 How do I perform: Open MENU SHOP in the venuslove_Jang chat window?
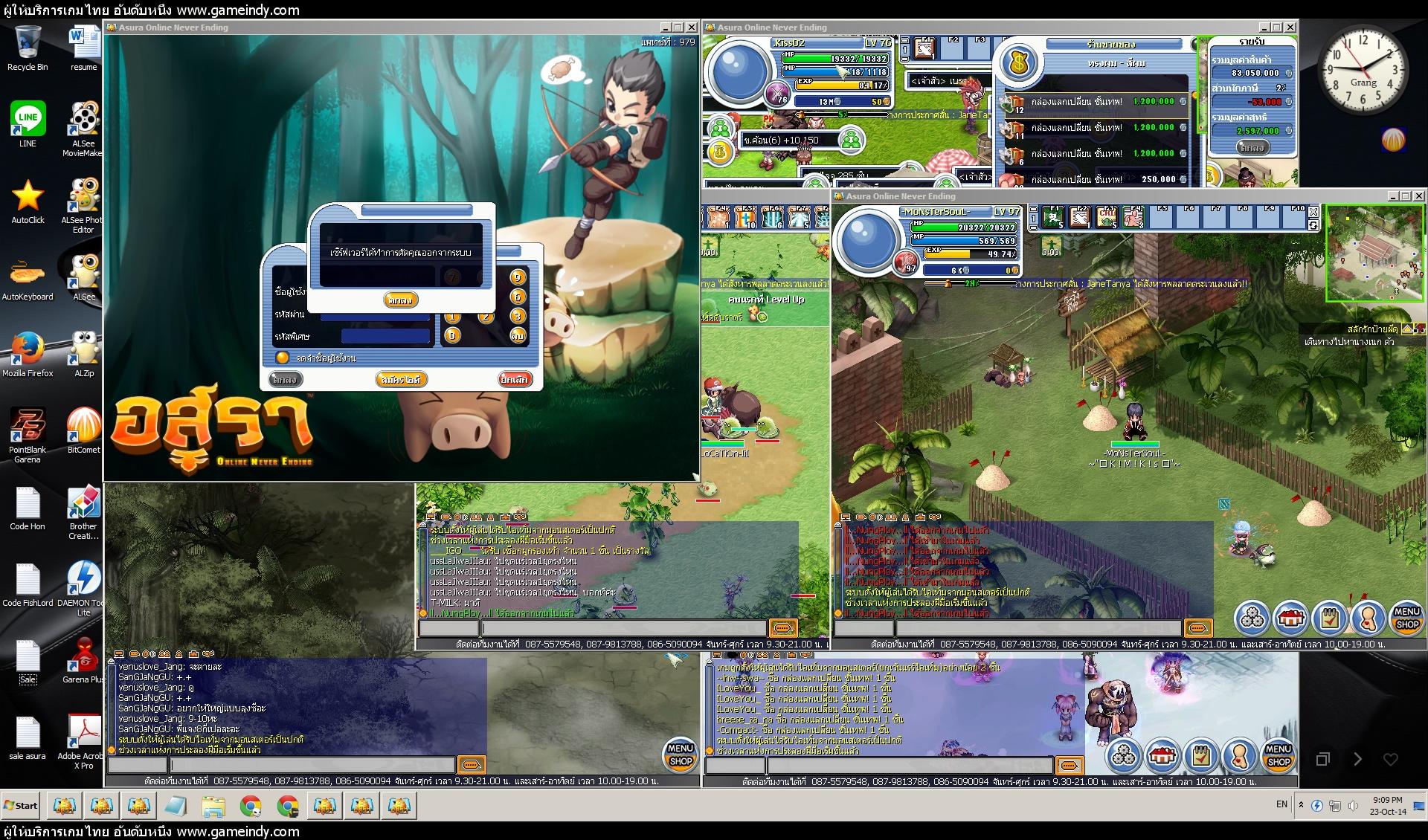click(680, 755)
